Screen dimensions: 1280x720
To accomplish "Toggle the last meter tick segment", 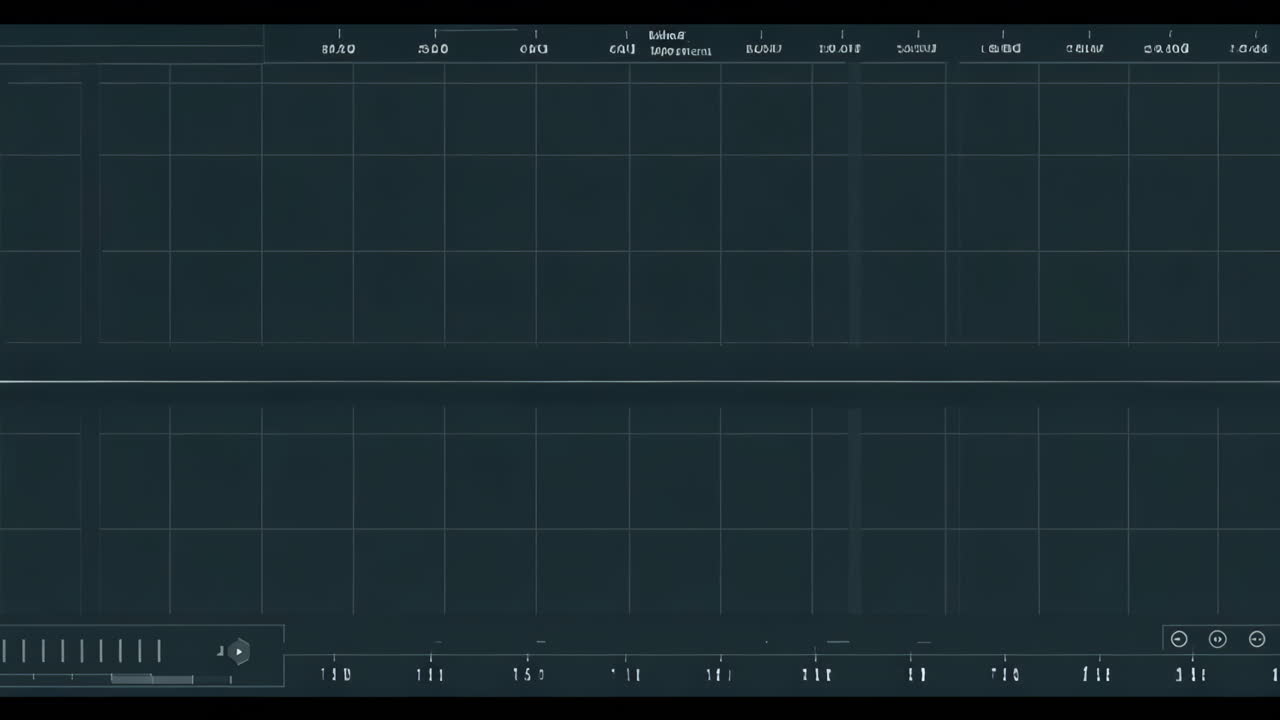I will 160,649.
